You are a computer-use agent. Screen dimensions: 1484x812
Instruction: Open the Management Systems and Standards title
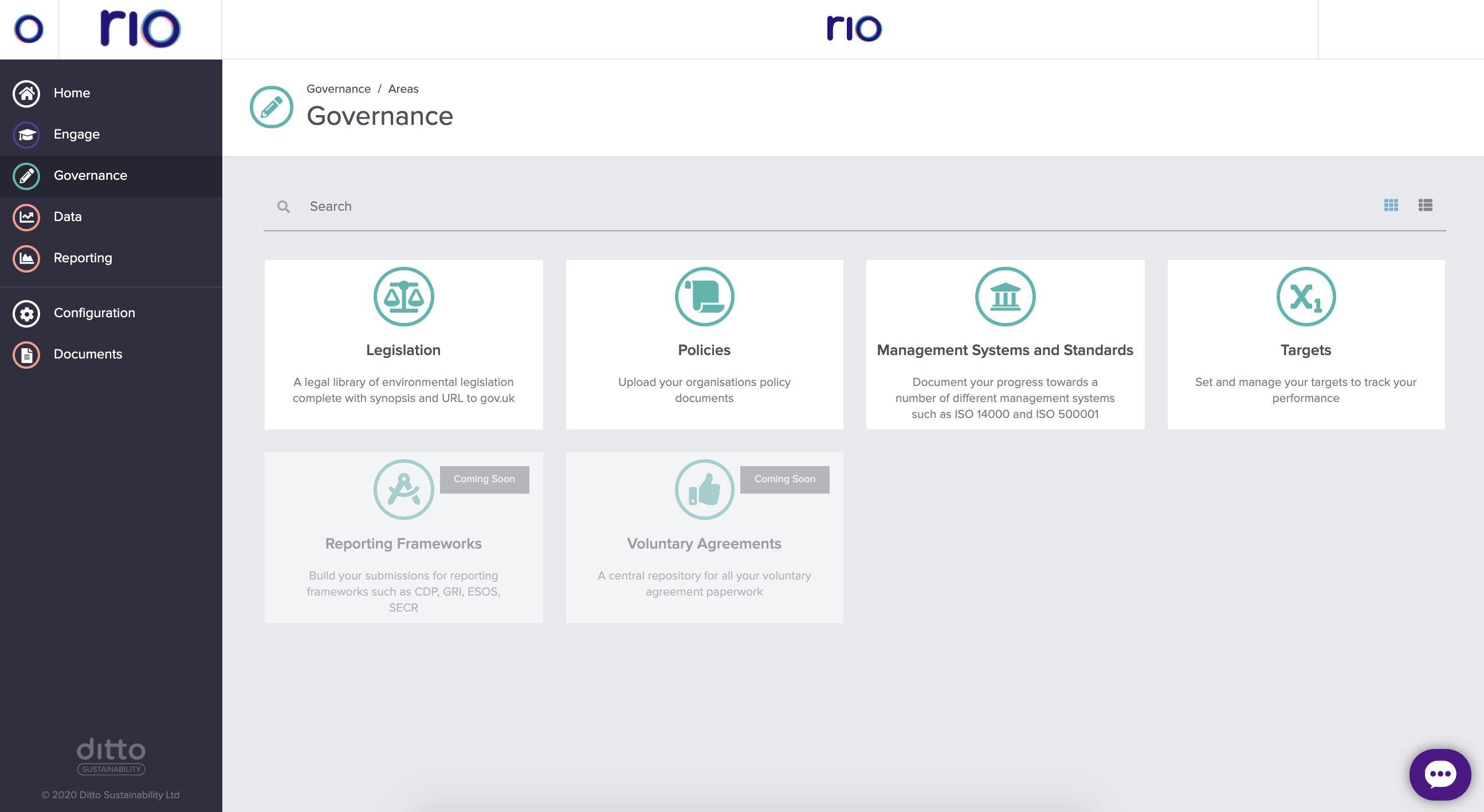(1004, 350)
